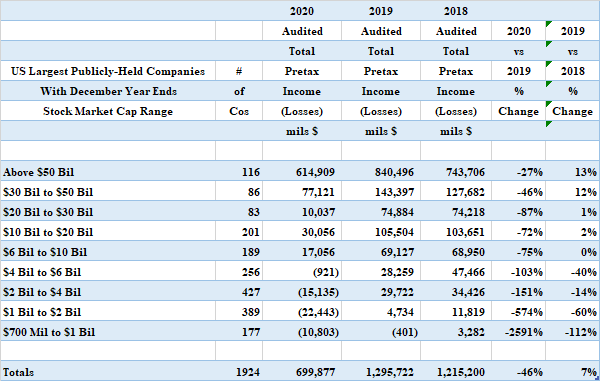
Task: Select the '$2 Bil to $4 Bil' cell
Action: click(42, 292)
